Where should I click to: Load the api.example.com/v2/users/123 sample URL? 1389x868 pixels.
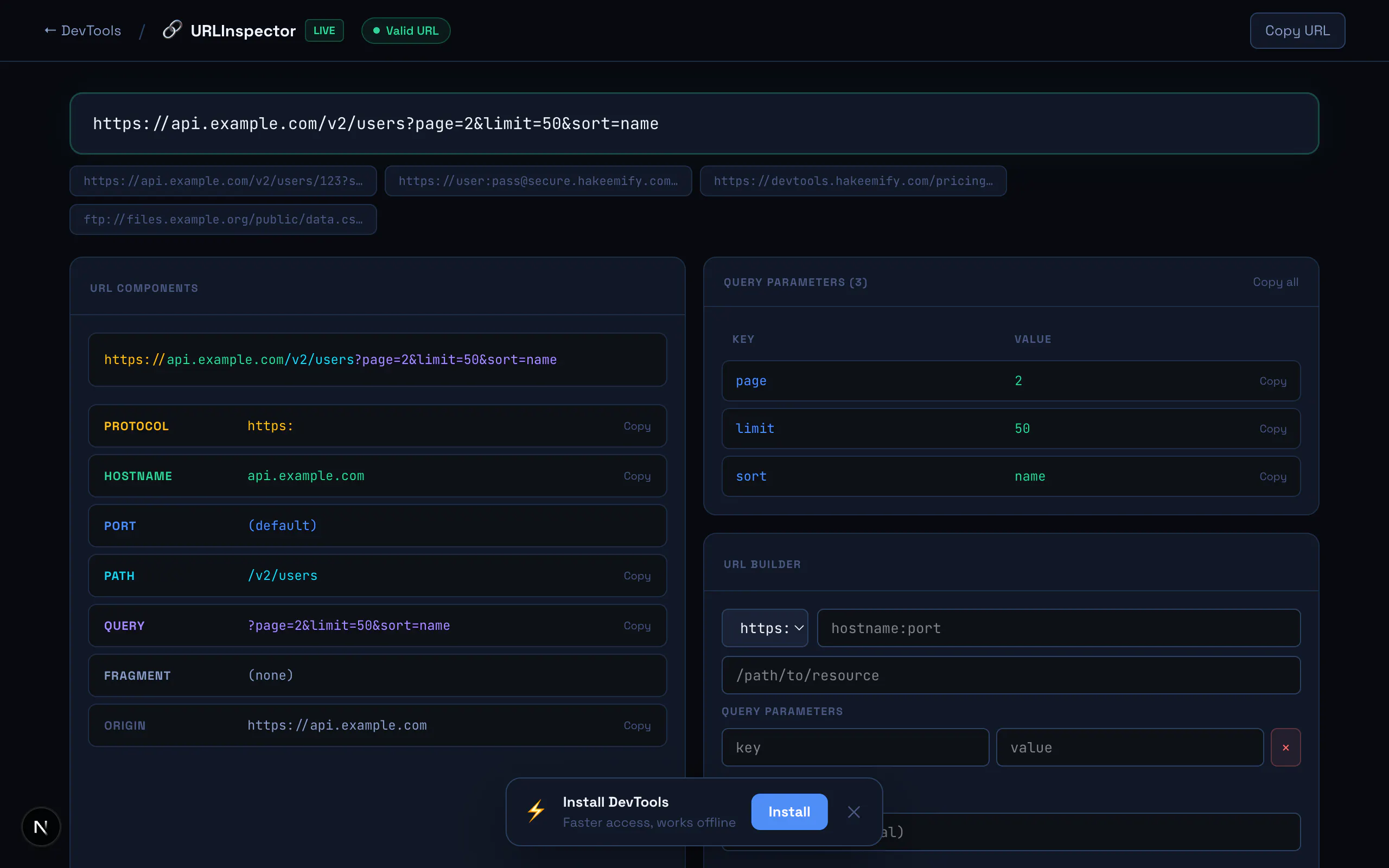pyautogui.click(x=222, y=181)
